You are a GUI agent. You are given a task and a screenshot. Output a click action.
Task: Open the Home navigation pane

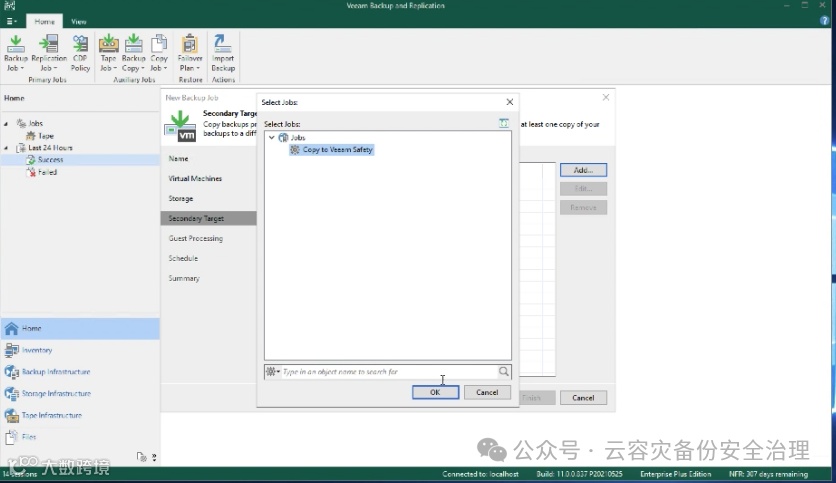click(x=80, y=328)
